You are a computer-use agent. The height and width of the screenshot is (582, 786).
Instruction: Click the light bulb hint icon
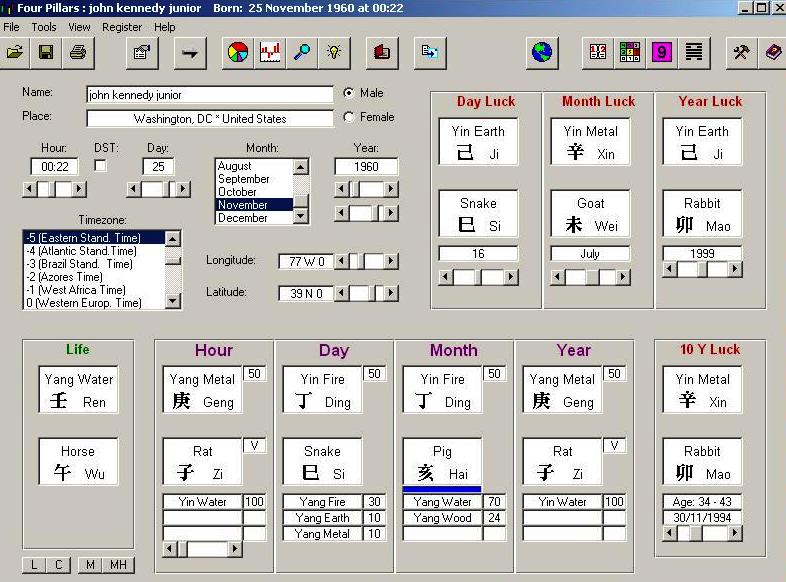tap(334, 52)
